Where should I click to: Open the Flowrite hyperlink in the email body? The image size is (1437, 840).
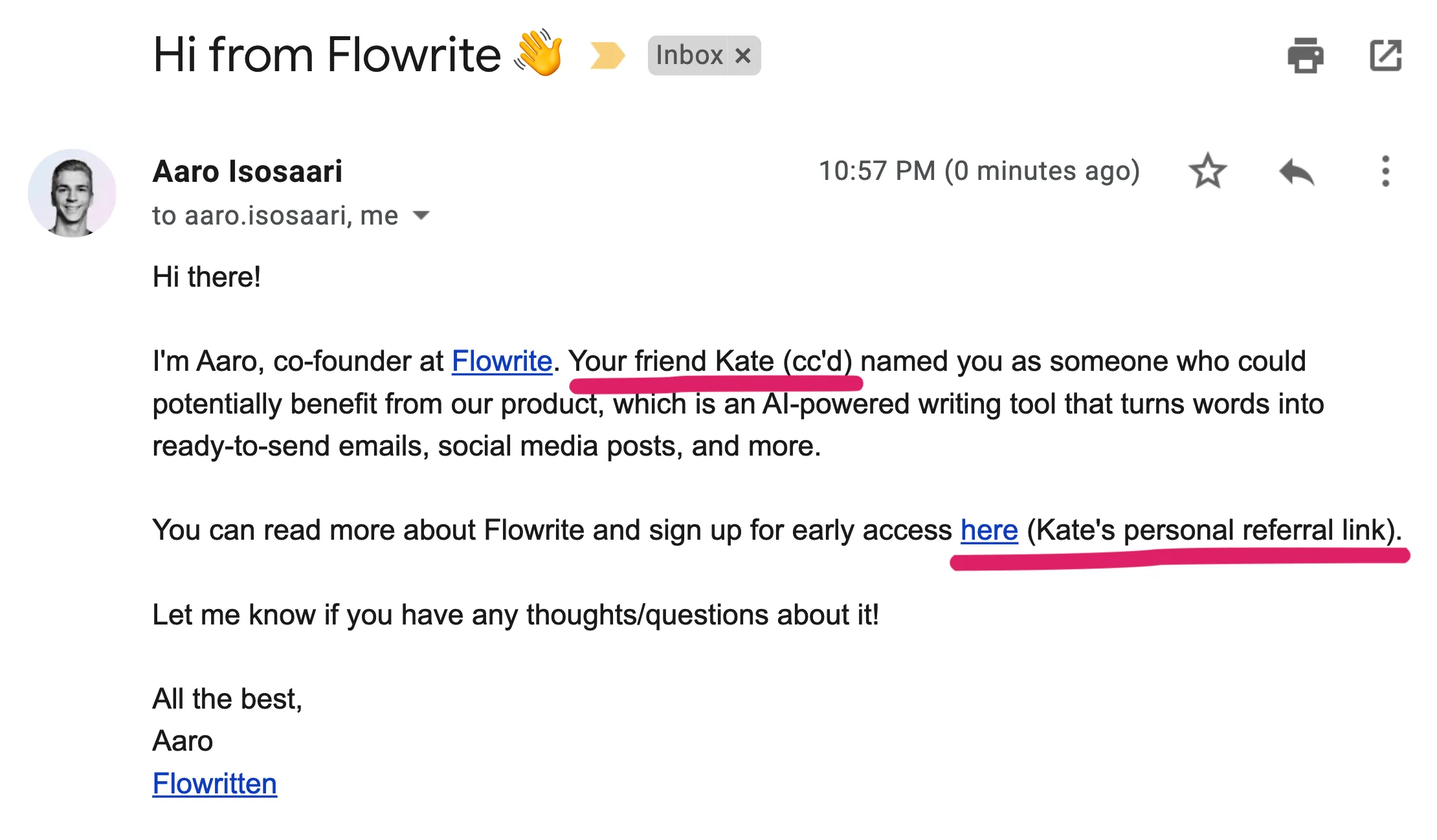click(x=501, y=361)
